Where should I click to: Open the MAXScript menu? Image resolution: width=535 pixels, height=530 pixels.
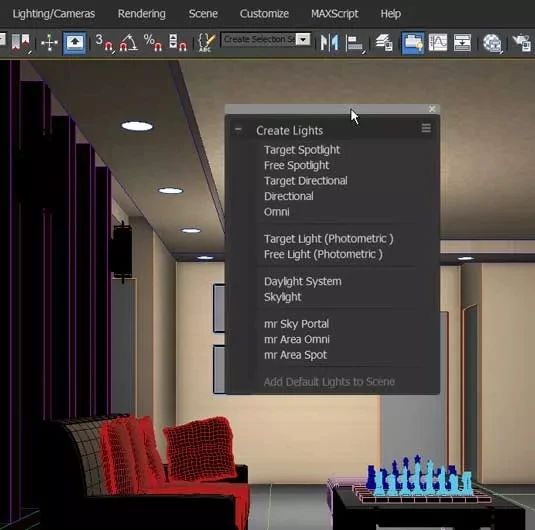(335, 14)
